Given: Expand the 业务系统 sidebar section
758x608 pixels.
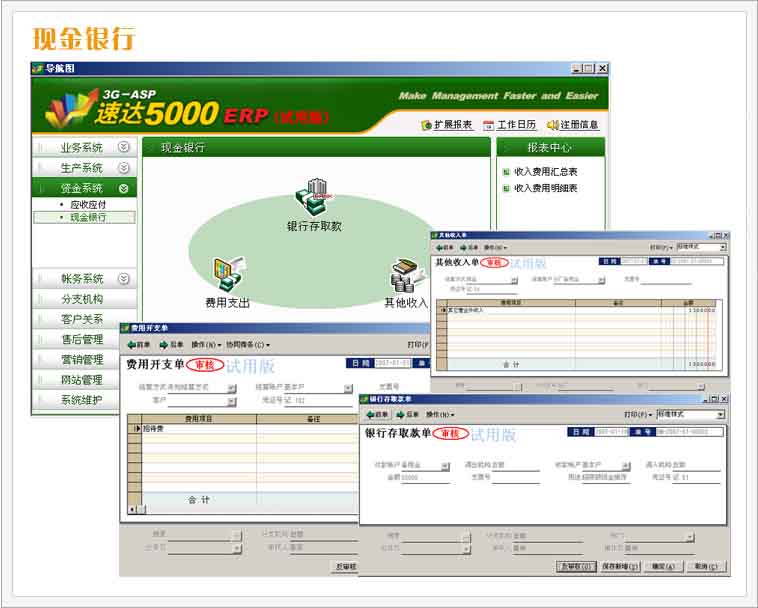Looking at the screenshot, I should coord(123,147).
